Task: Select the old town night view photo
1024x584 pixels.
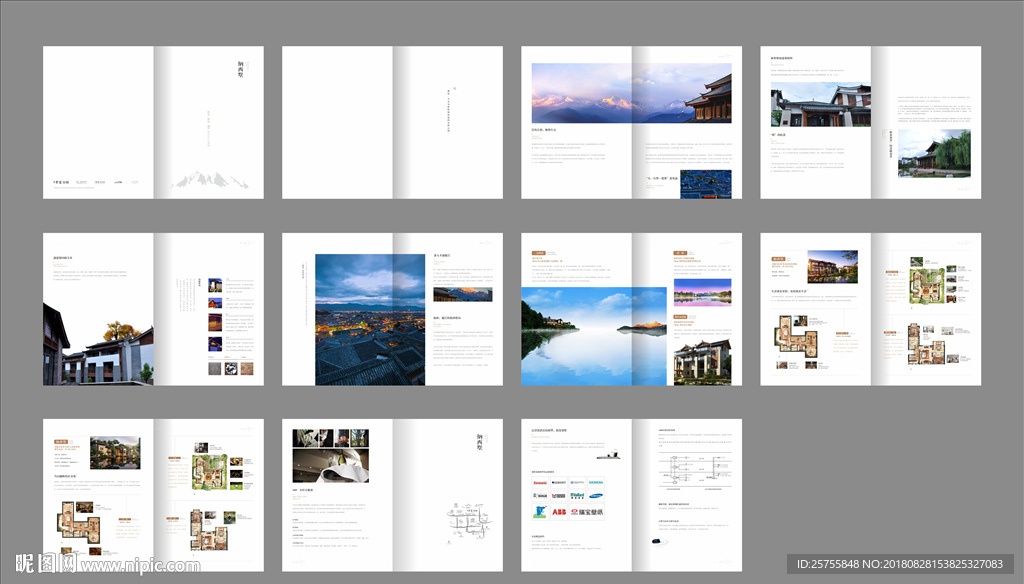Action: pos(370,320)
